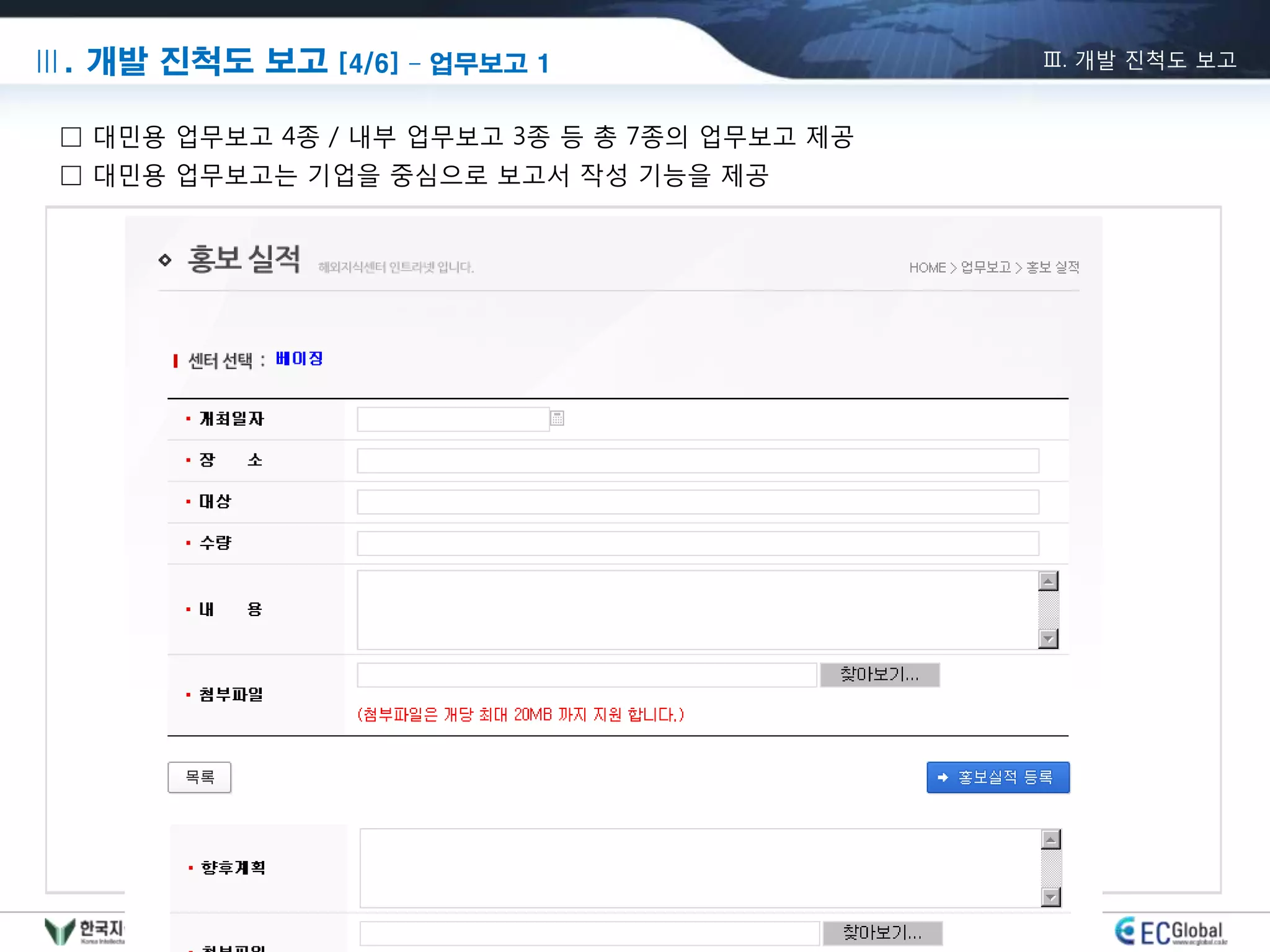Click the green 한국지 logo at bottom left

point(84,931)
